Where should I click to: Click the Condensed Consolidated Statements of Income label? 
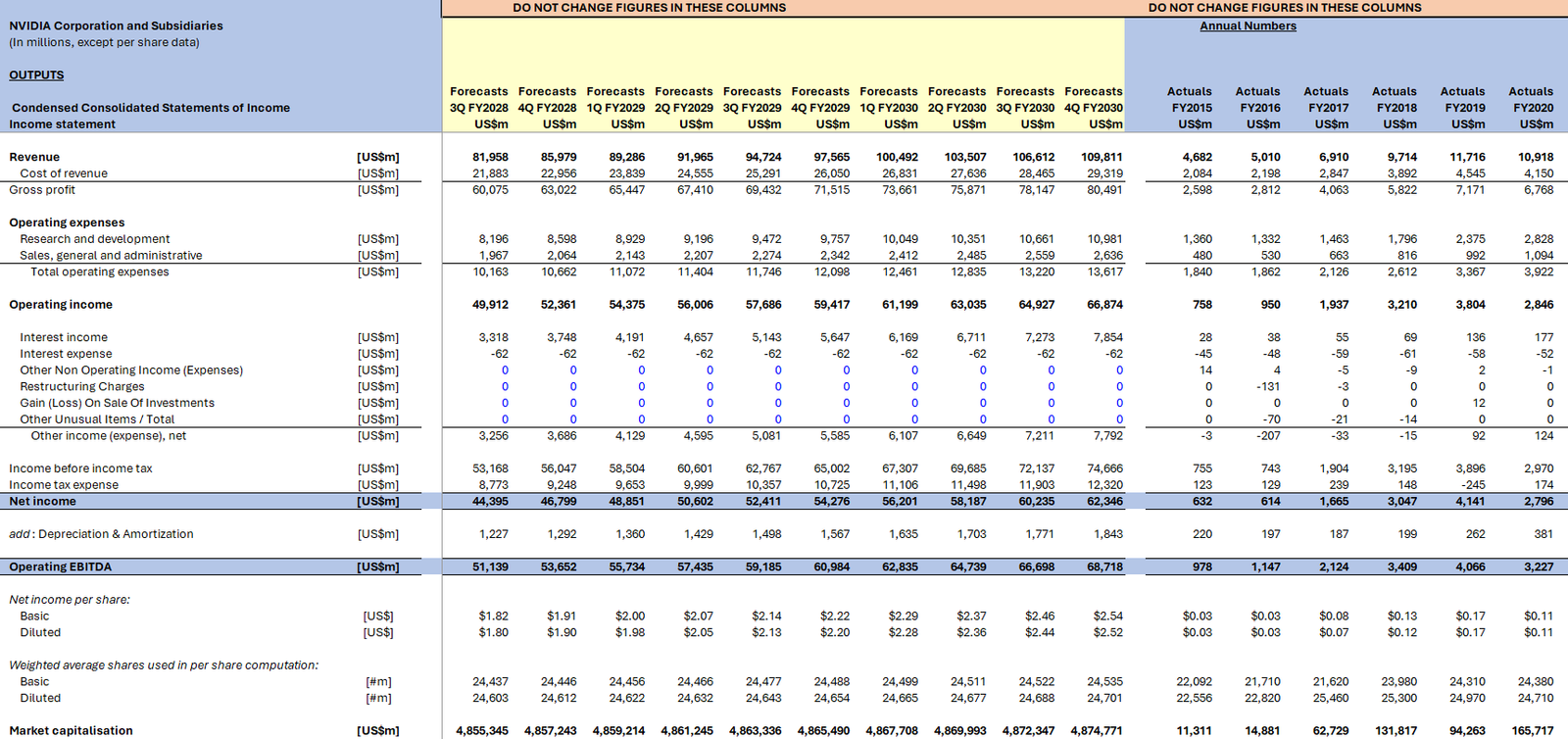[x=151, y=108]
